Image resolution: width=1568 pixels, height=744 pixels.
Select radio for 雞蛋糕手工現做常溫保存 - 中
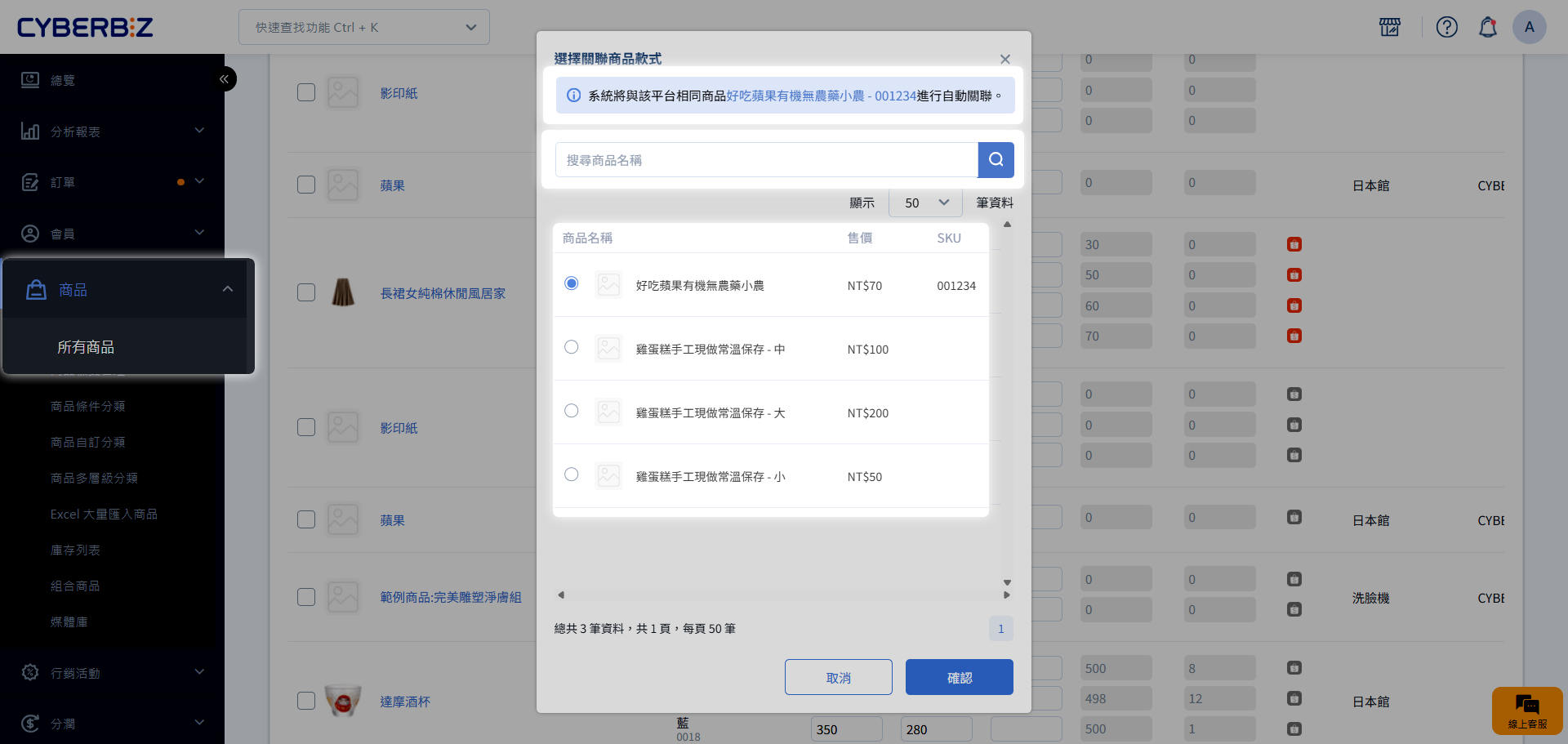[572, 347]
